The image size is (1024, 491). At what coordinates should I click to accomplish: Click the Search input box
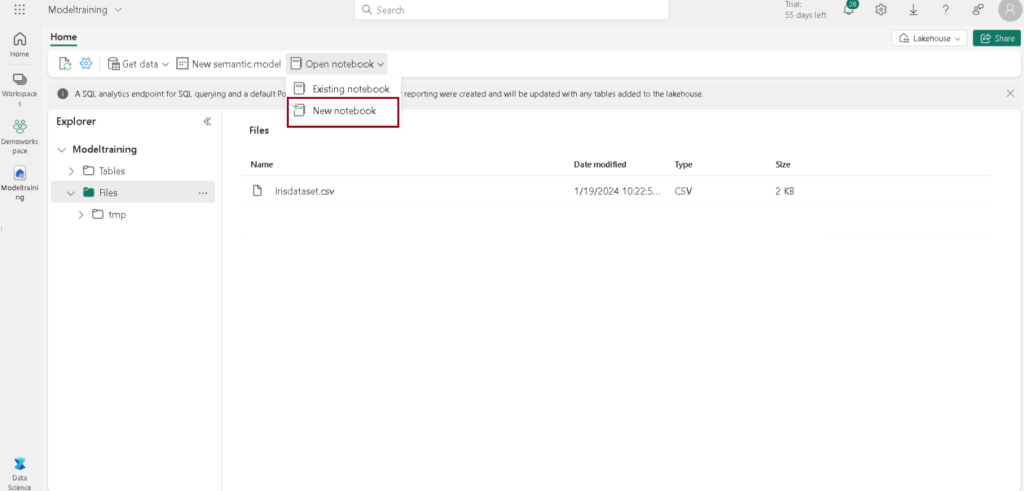pyautogui.click(x=511, y=10)
